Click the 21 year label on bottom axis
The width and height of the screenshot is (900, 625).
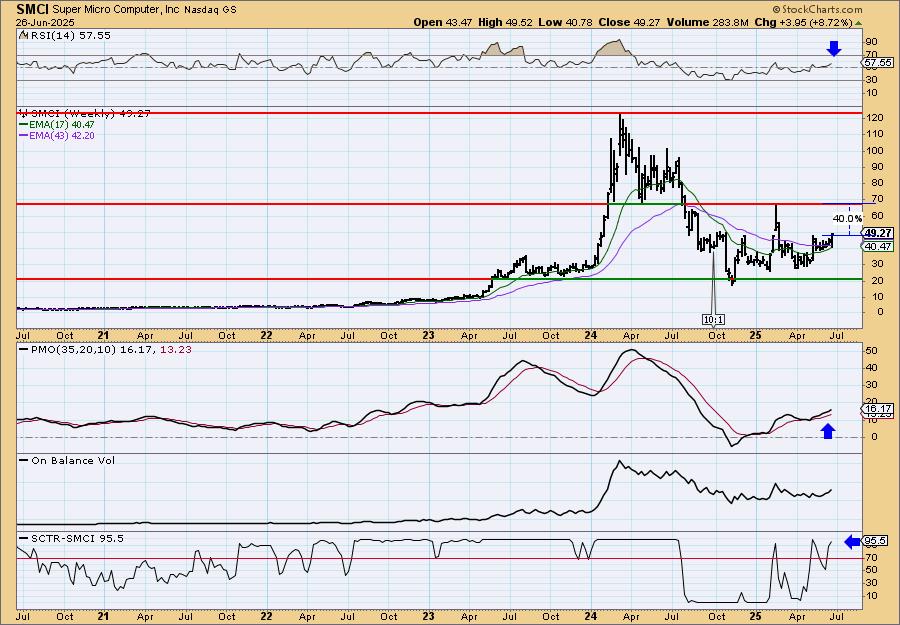(104, 616)
